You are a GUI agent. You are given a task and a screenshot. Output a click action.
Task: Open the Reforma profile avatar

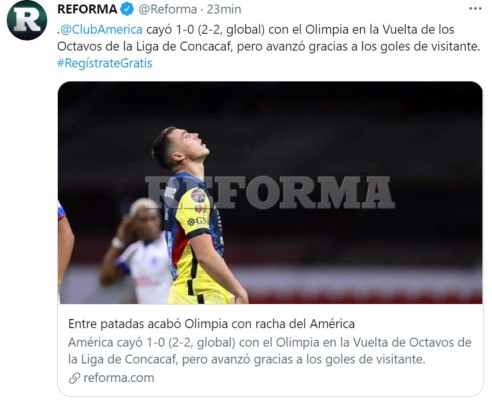tap(27, 20)
